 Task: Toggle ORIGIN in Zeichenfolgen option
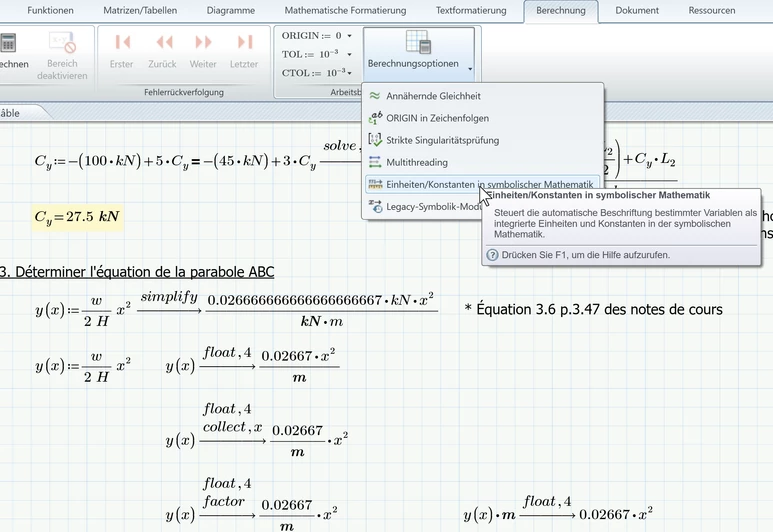point(483,118)
